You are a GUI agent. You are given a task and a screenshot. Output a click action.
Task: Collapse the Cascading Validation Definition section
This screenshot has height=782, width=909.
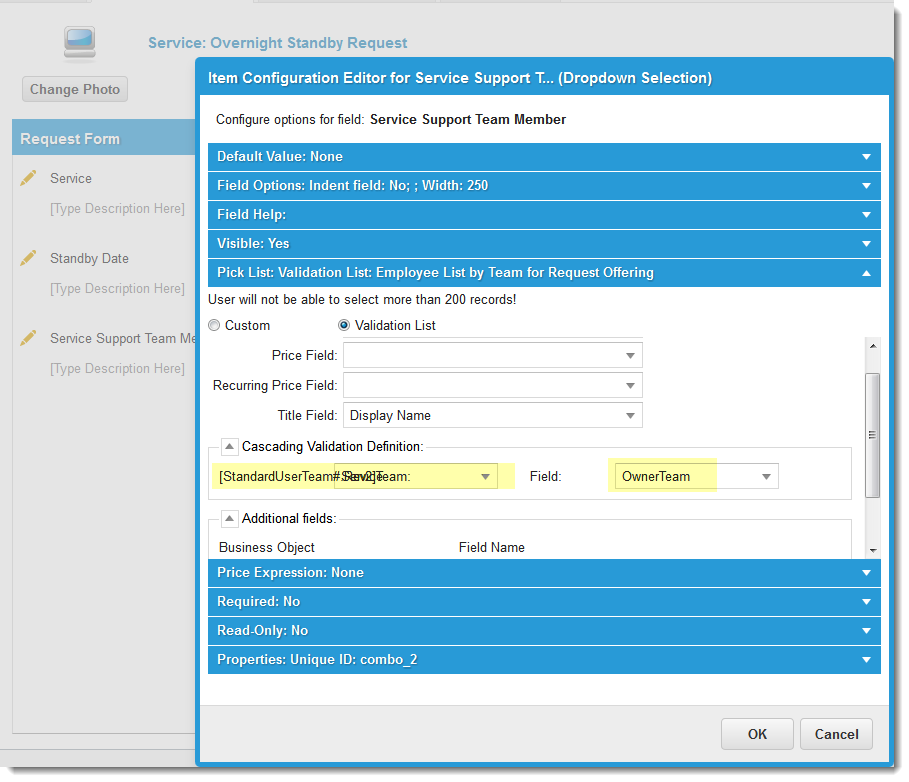[x=229, y=446]
